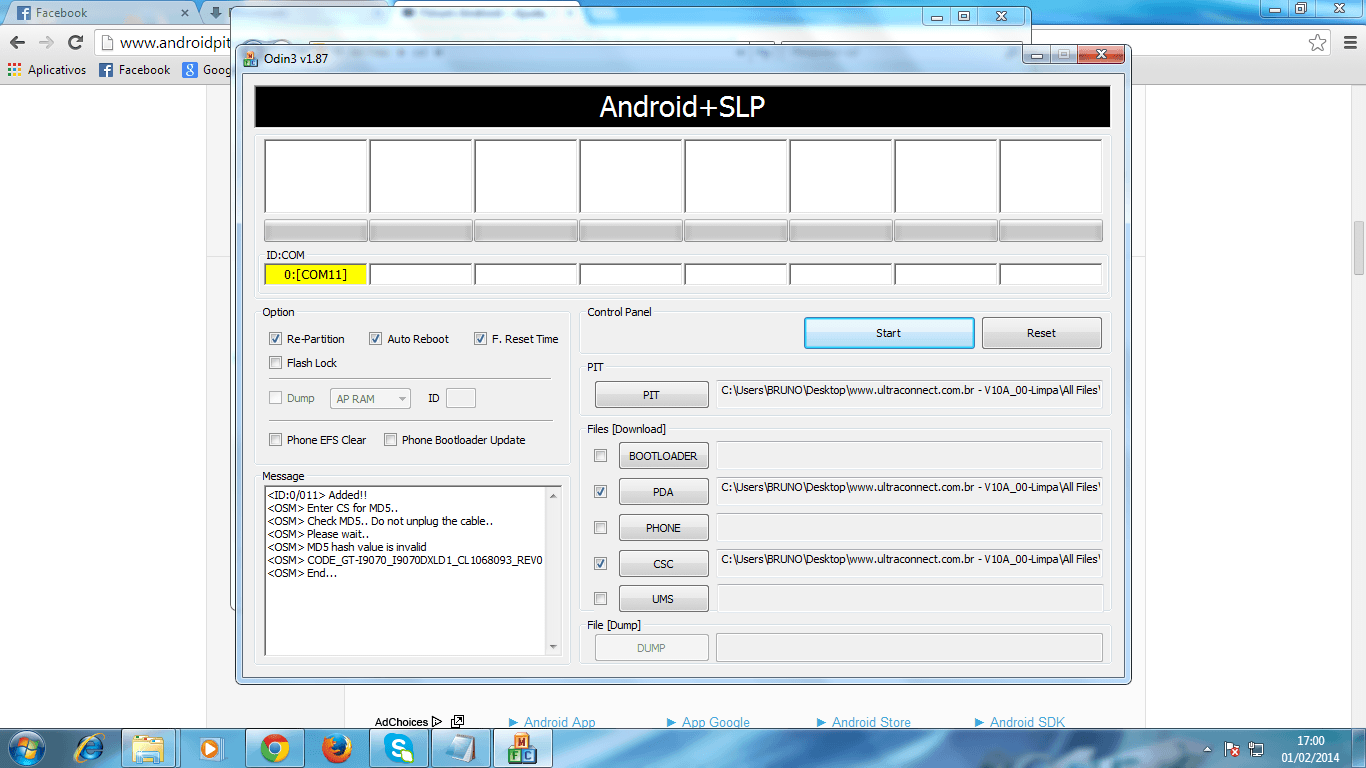Check the BOOTLOADER file checkbox
The height and width of the screenshot is (768, 1366).
coord(601,456)
